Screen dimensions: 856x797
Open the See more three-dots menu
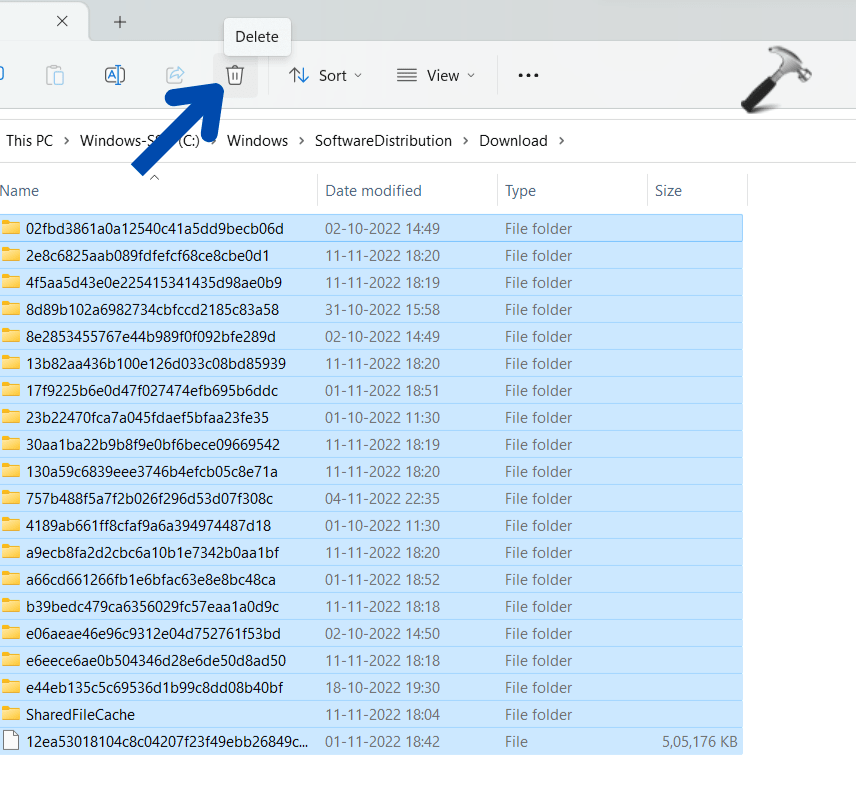528,75
